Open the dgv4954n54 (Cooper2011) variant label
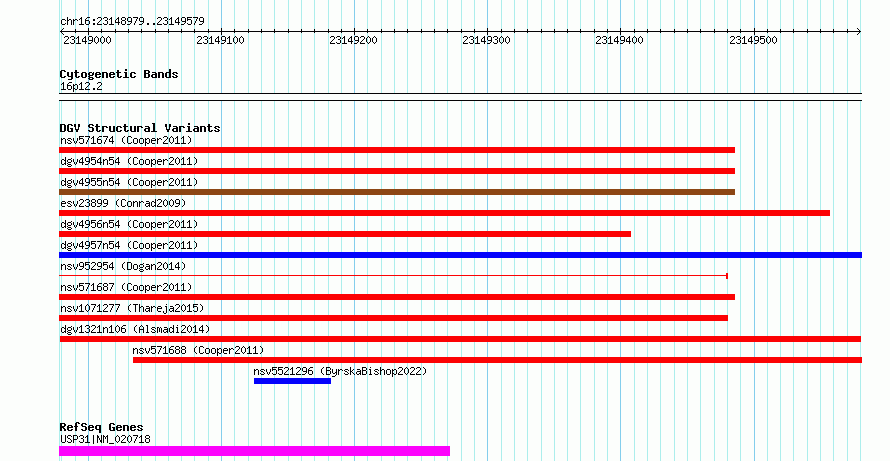 [129, 161]
